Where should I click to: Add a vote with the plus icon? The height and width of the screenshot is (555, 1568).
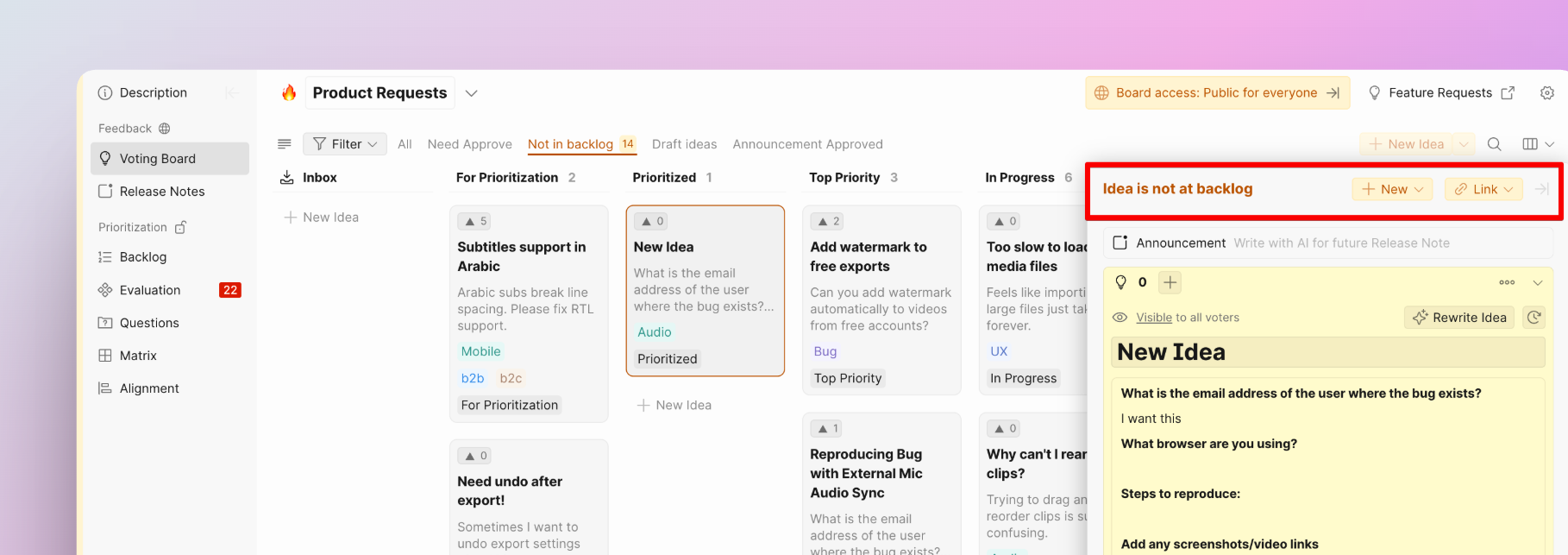click(x=1170, y=282)
